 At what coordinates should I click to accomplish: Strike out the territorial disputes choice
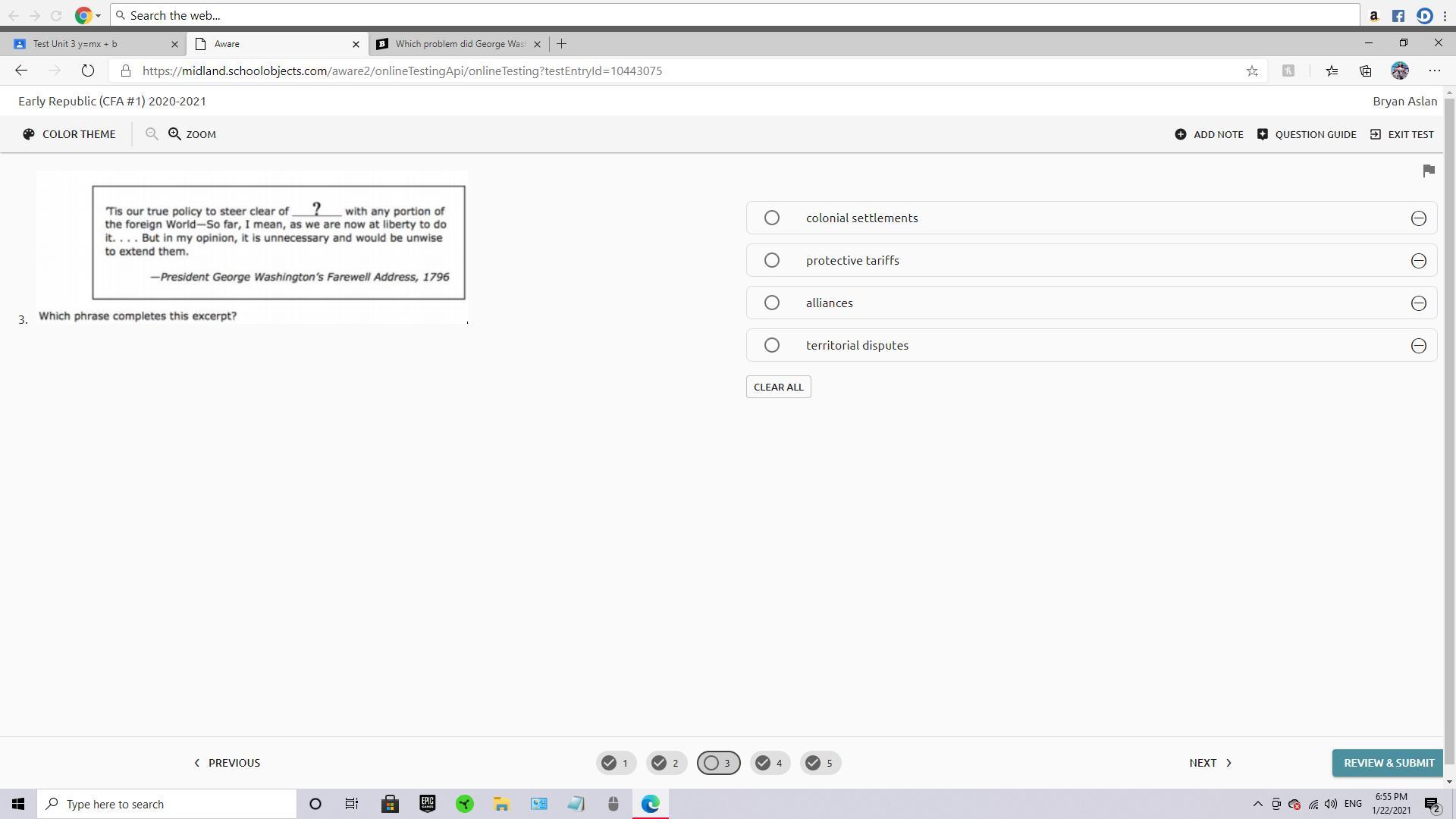[x=1418, y=346]
